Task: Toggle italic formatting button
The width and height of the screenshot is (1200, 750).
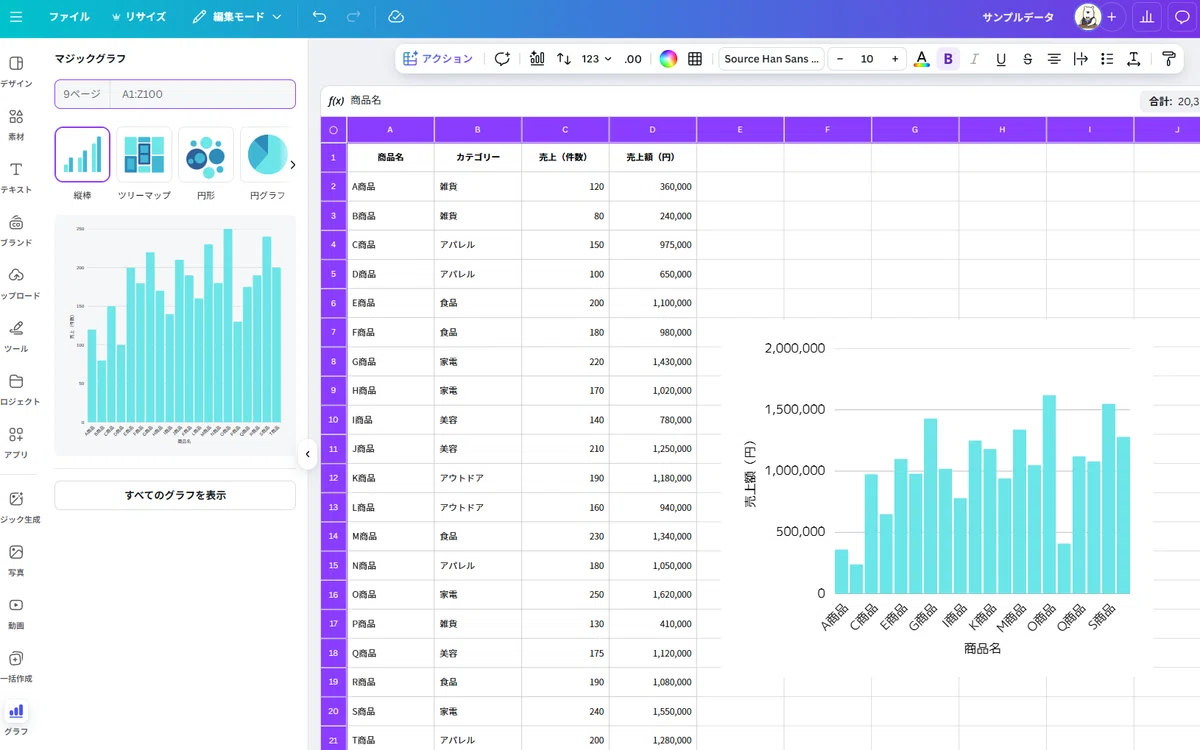Action: pos(974,59)
